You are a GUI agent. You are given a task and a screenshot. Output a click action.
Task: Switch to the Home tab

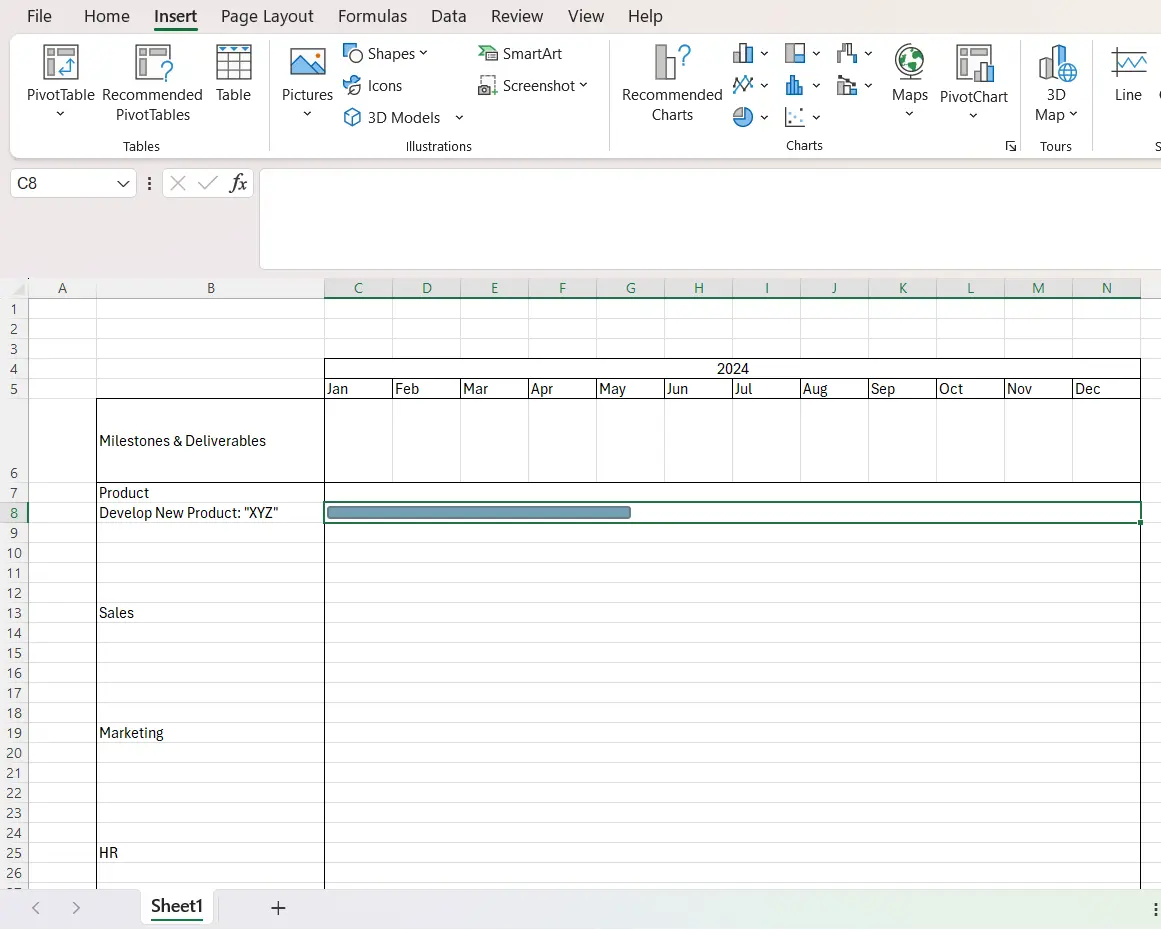click(107, 16)
